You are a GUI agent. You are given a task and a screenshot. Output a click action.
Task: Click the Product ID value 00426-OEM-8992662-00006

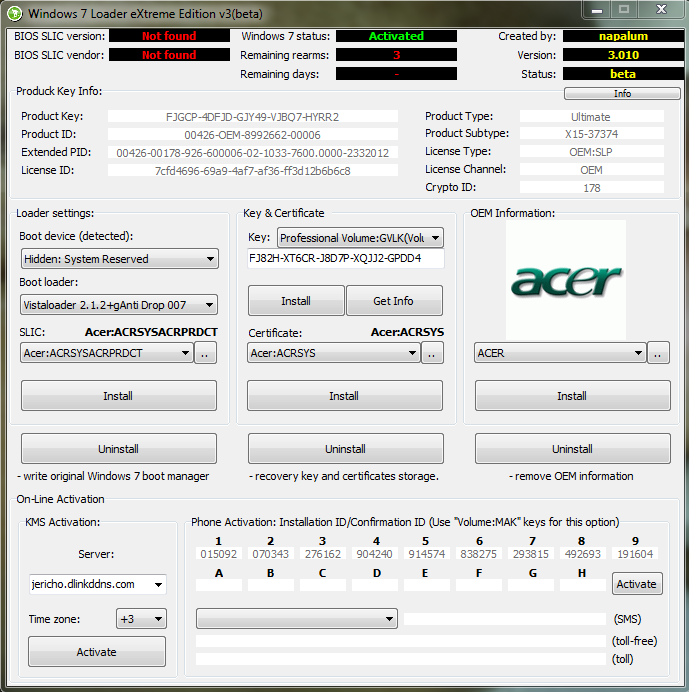coord(252,135)
